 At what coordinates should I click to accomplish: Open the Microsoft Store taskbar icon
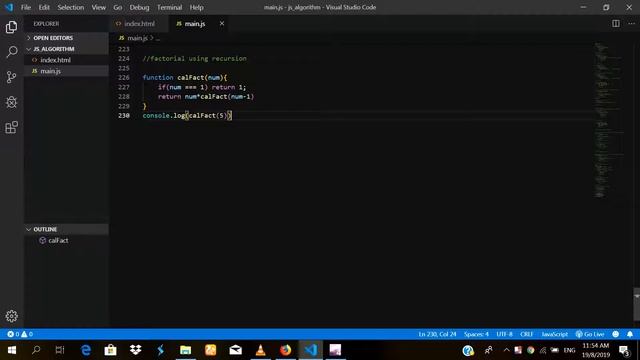[x=110, y=350]
